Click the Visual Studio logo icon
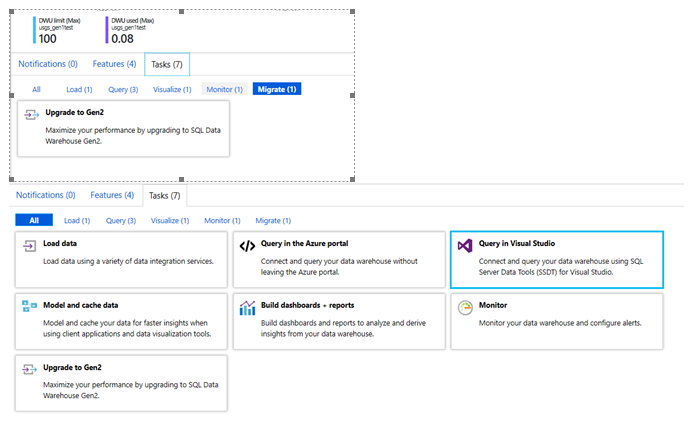 click(x=465, y=246)
